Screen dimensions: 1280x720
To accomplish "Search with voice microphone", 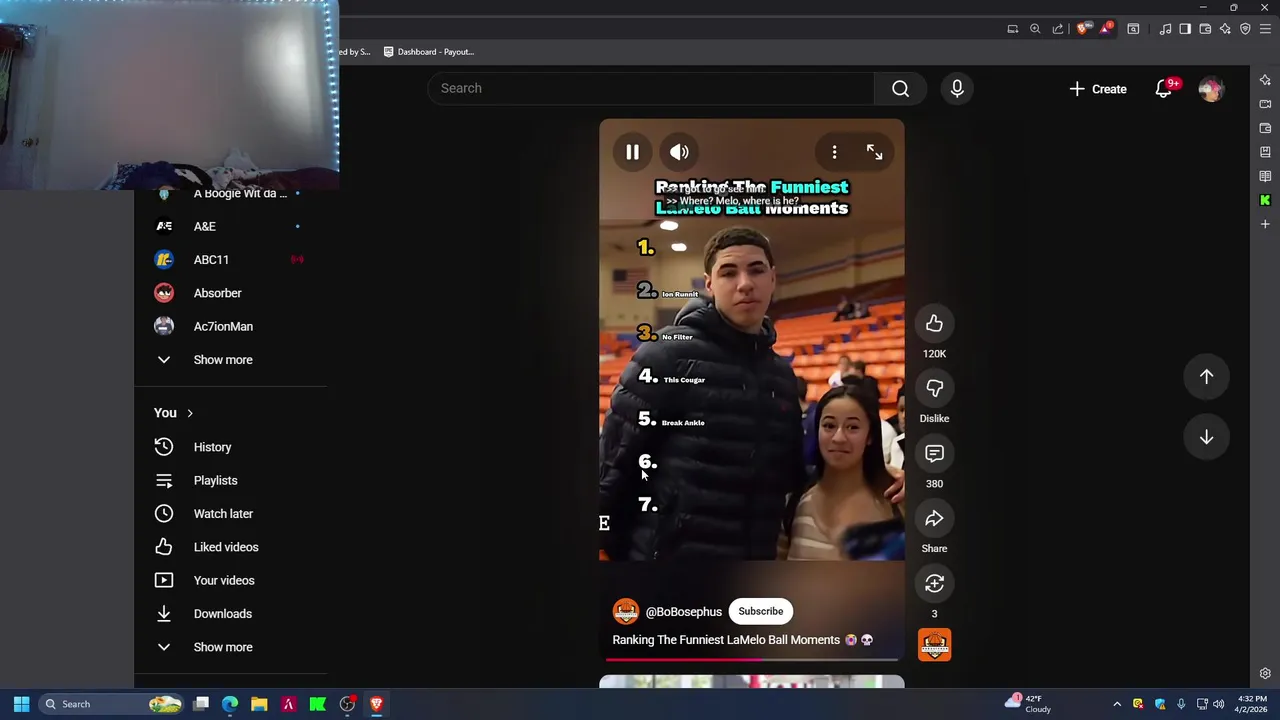I will (957, 89).
